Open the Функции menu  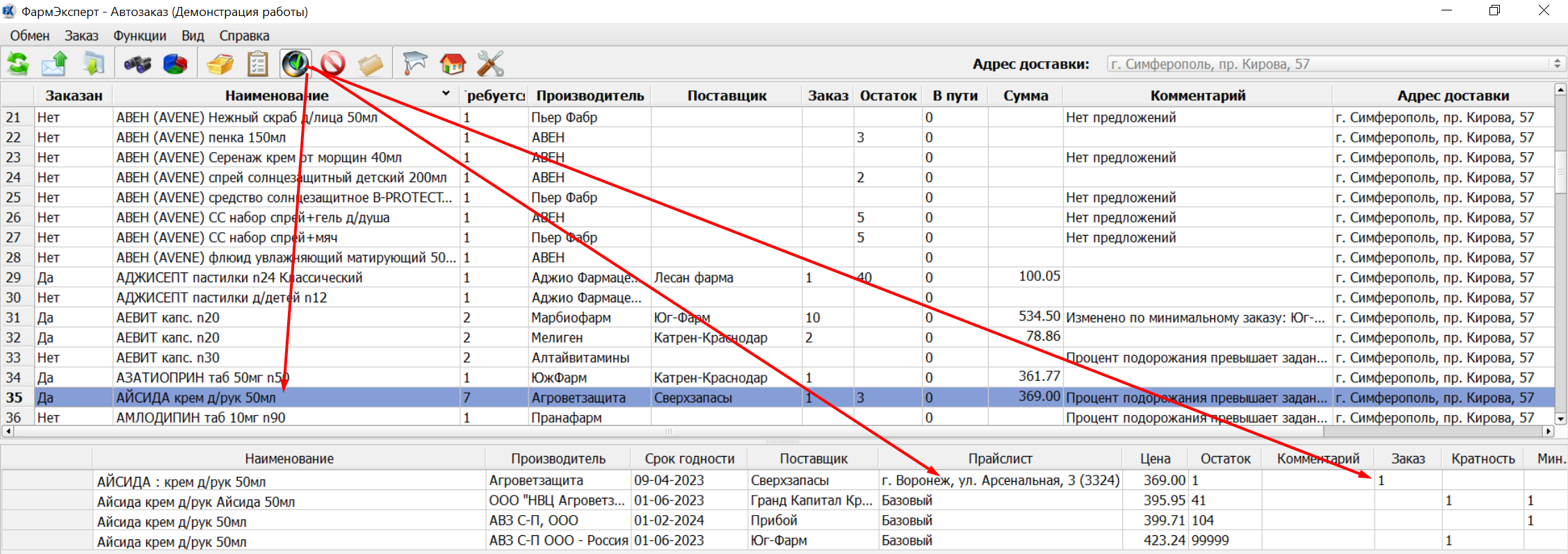[x=140, y=36]
